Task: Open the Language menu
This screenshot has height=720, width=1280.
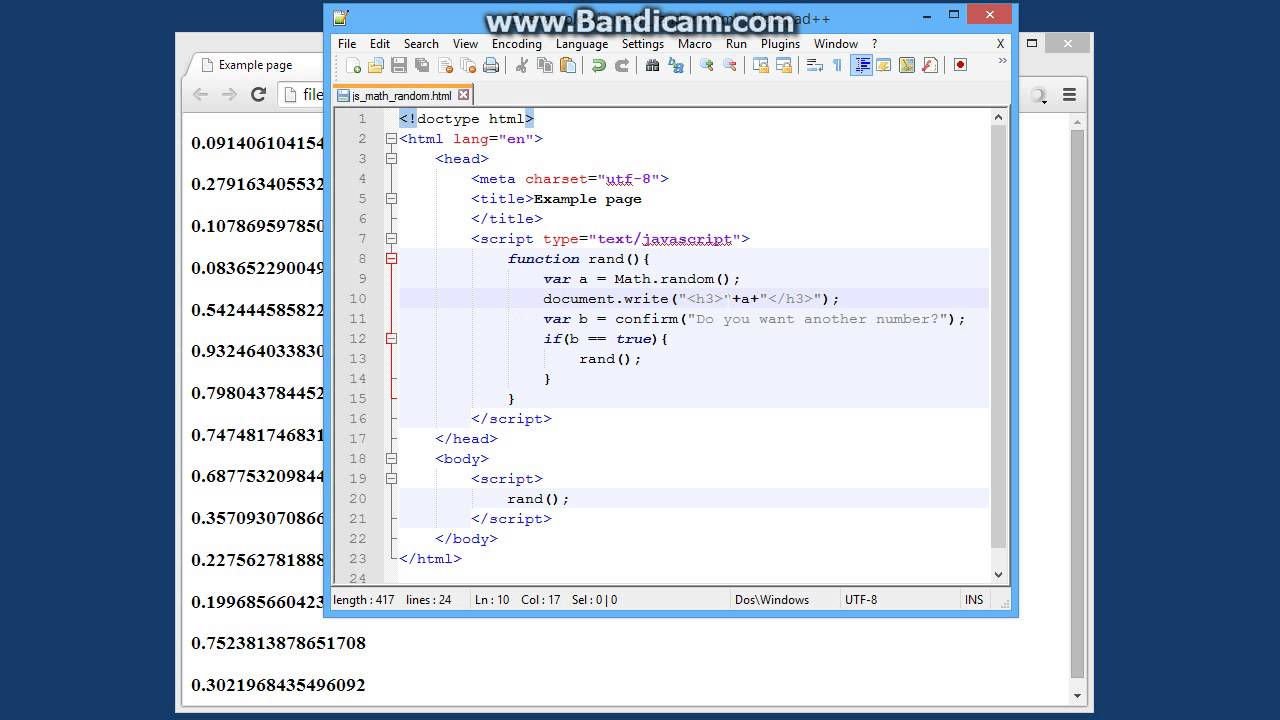Action: [x=582, y=44]
